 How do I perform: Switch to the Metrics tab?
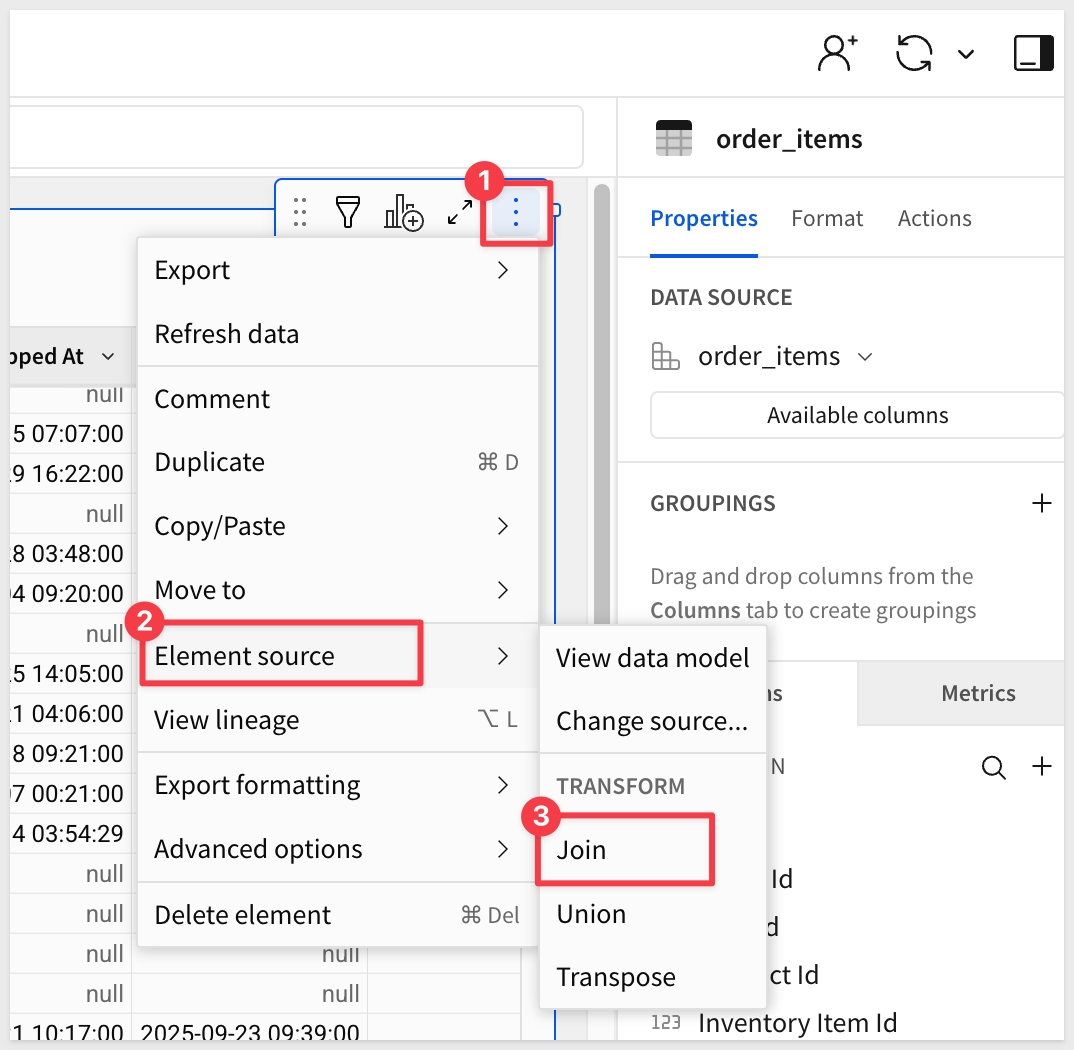[978, 693]
